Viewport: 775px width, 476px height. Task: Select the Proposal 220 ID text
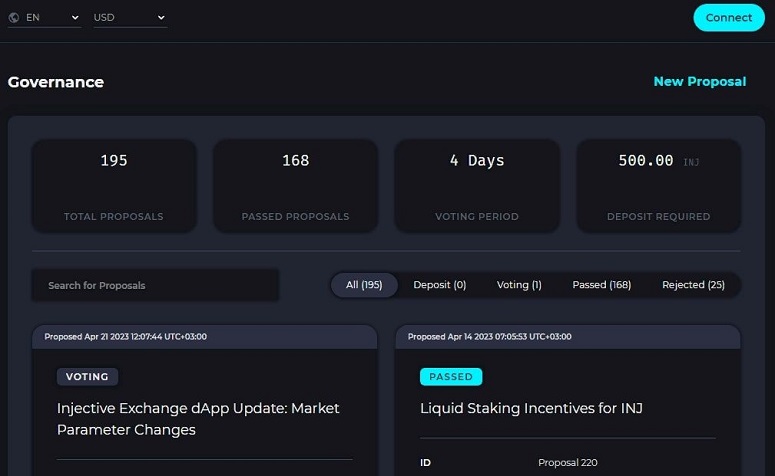coord(568,463)
